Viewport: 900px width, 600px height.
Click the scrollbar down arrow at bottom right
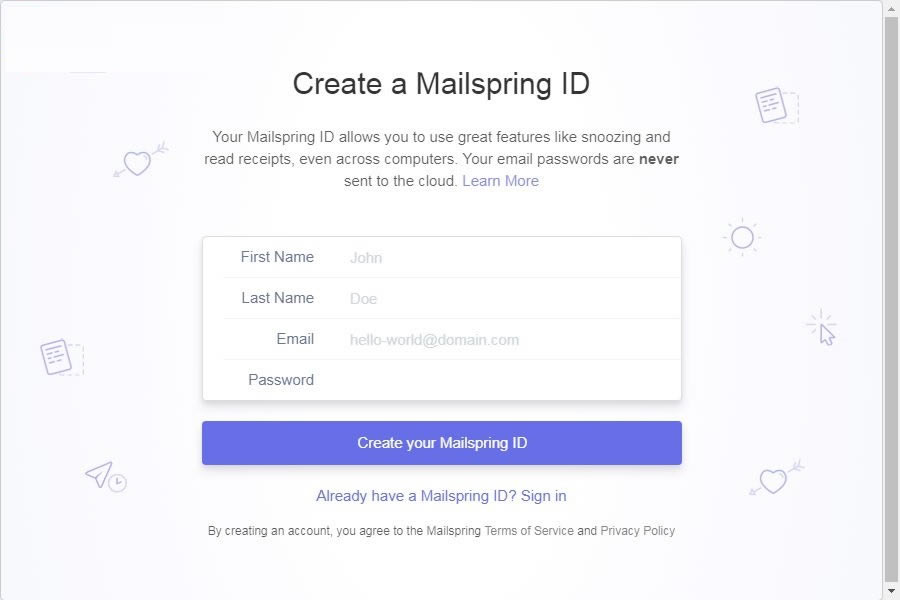coord(890,589)
